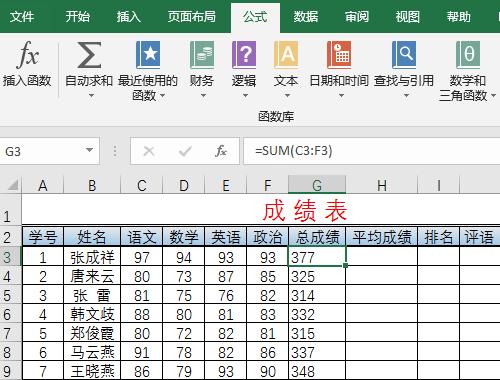
Task: Select column A header
Action: (43, 185)
